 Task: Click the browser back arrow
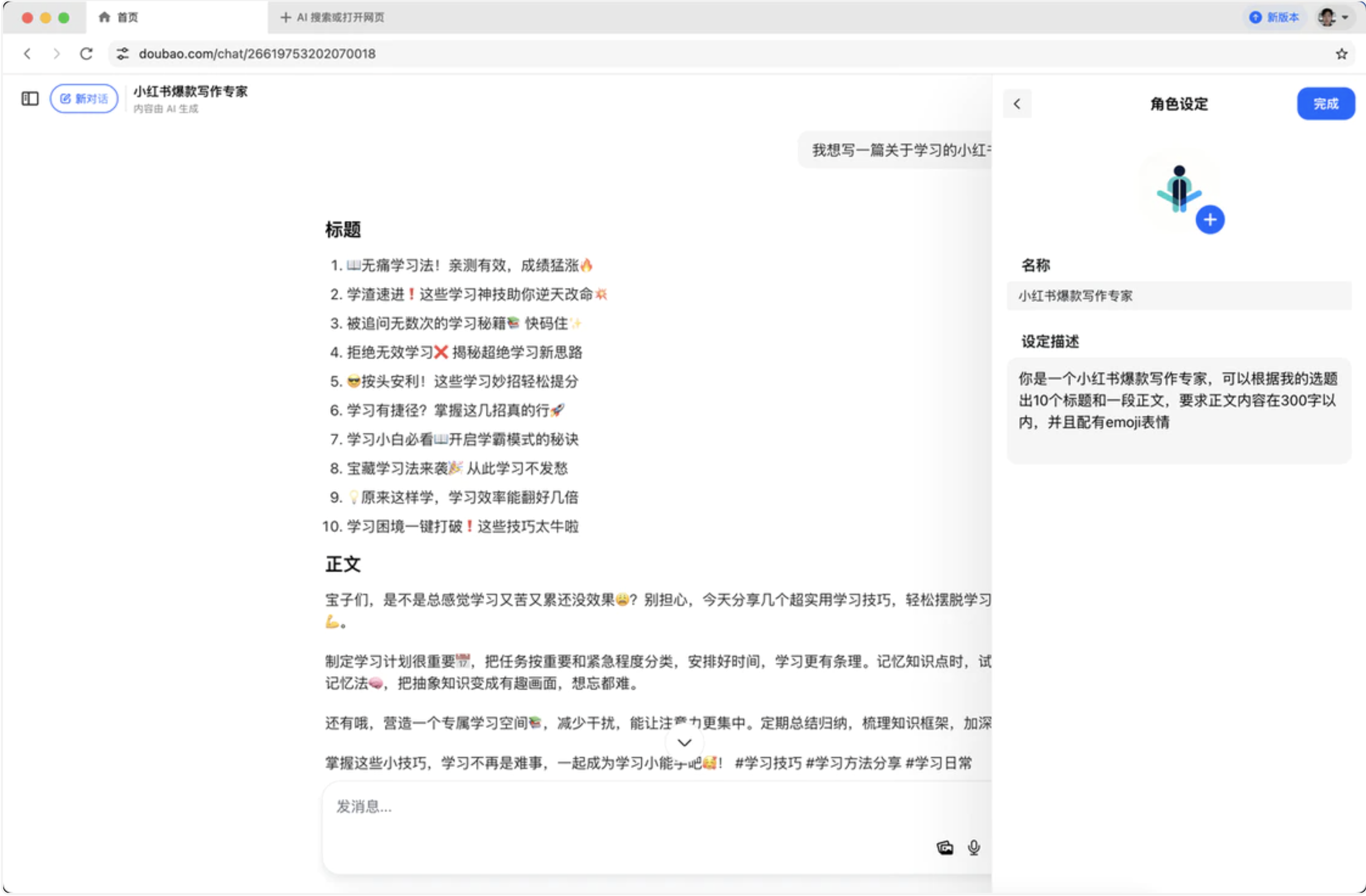[27, 54]
